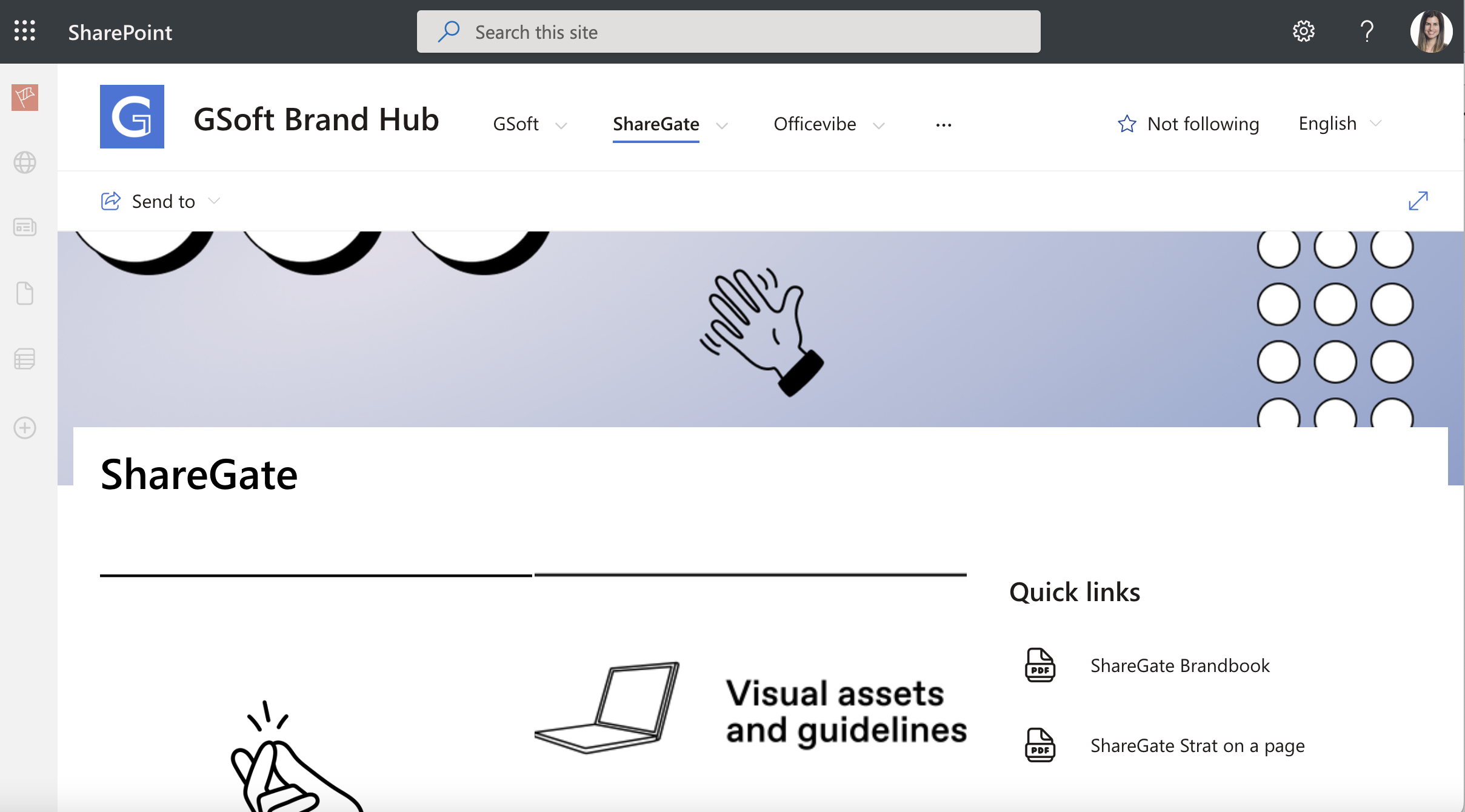
Task: Click the Not following label
Action: click(x=1203, y=124)
